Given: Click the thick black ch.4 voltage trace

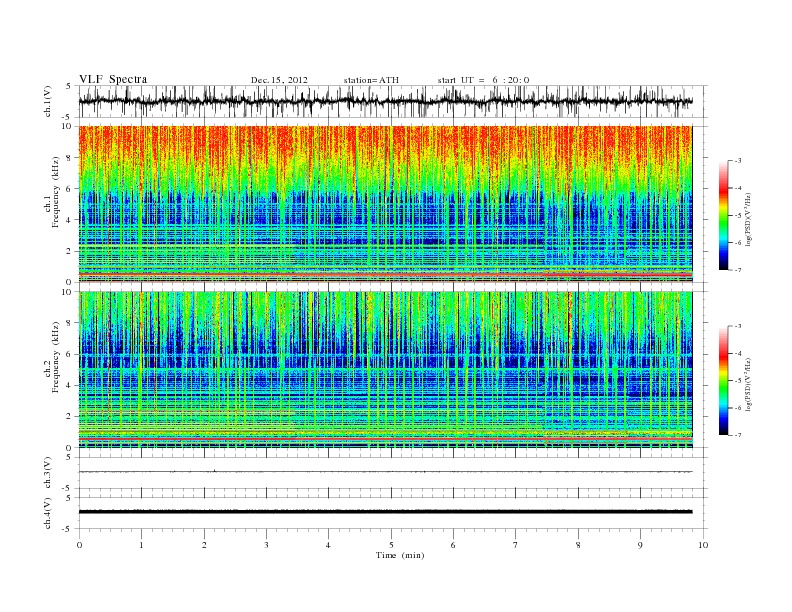Looking at the screenshot, I should pos(385,512).
